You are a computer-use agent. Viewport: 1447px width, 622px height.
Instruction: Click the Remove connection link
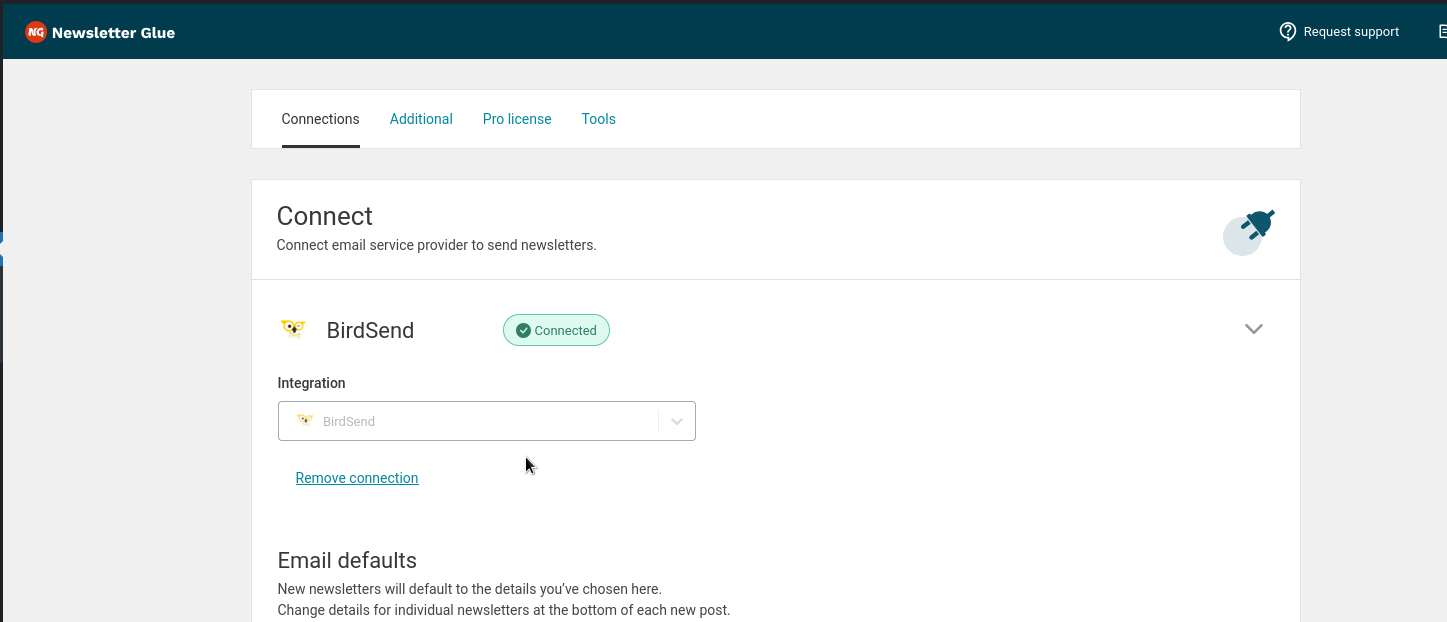coord(357,478)
